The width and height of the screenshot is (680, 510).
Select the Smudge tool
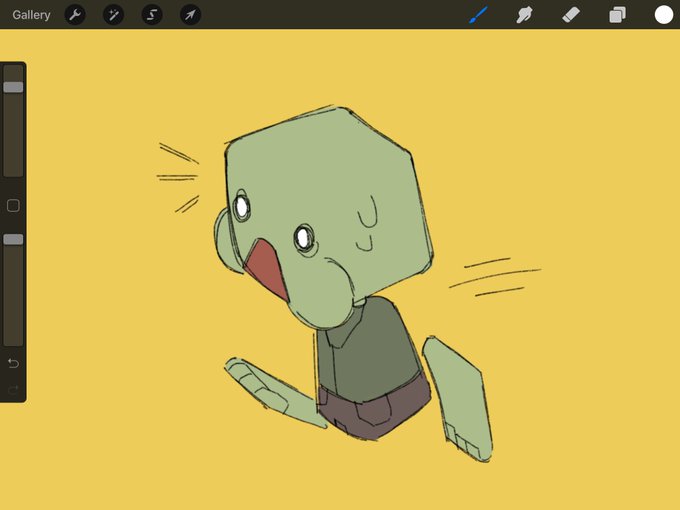(524, 15)
